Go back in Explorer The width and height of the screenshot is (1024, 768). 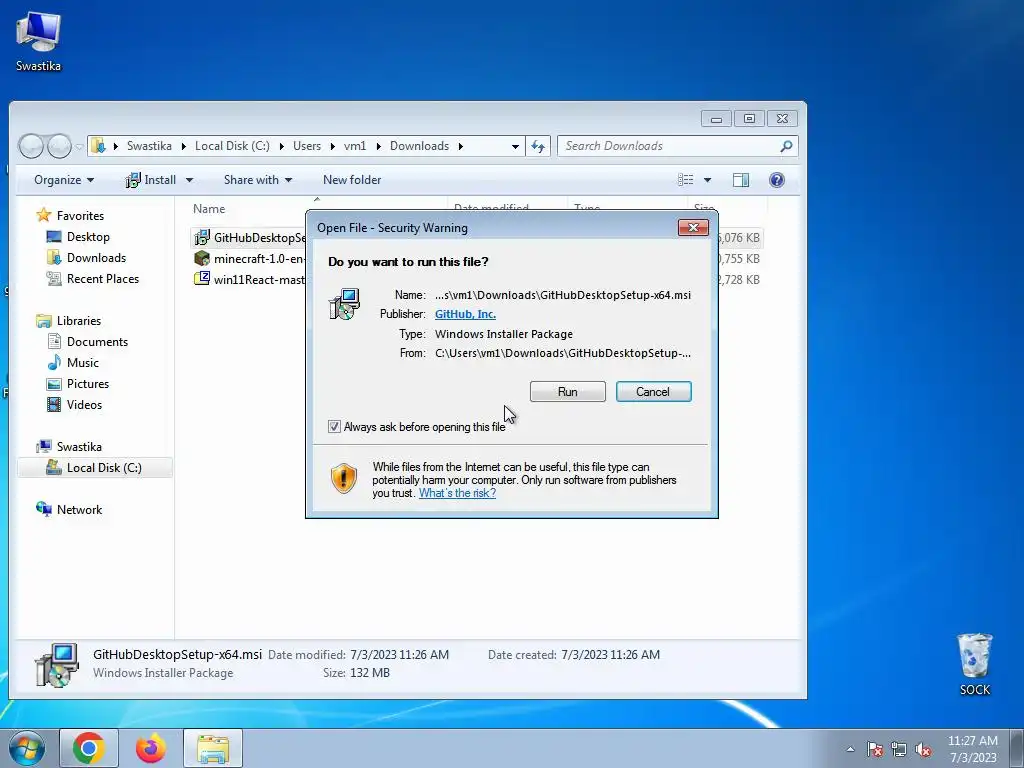31,146
